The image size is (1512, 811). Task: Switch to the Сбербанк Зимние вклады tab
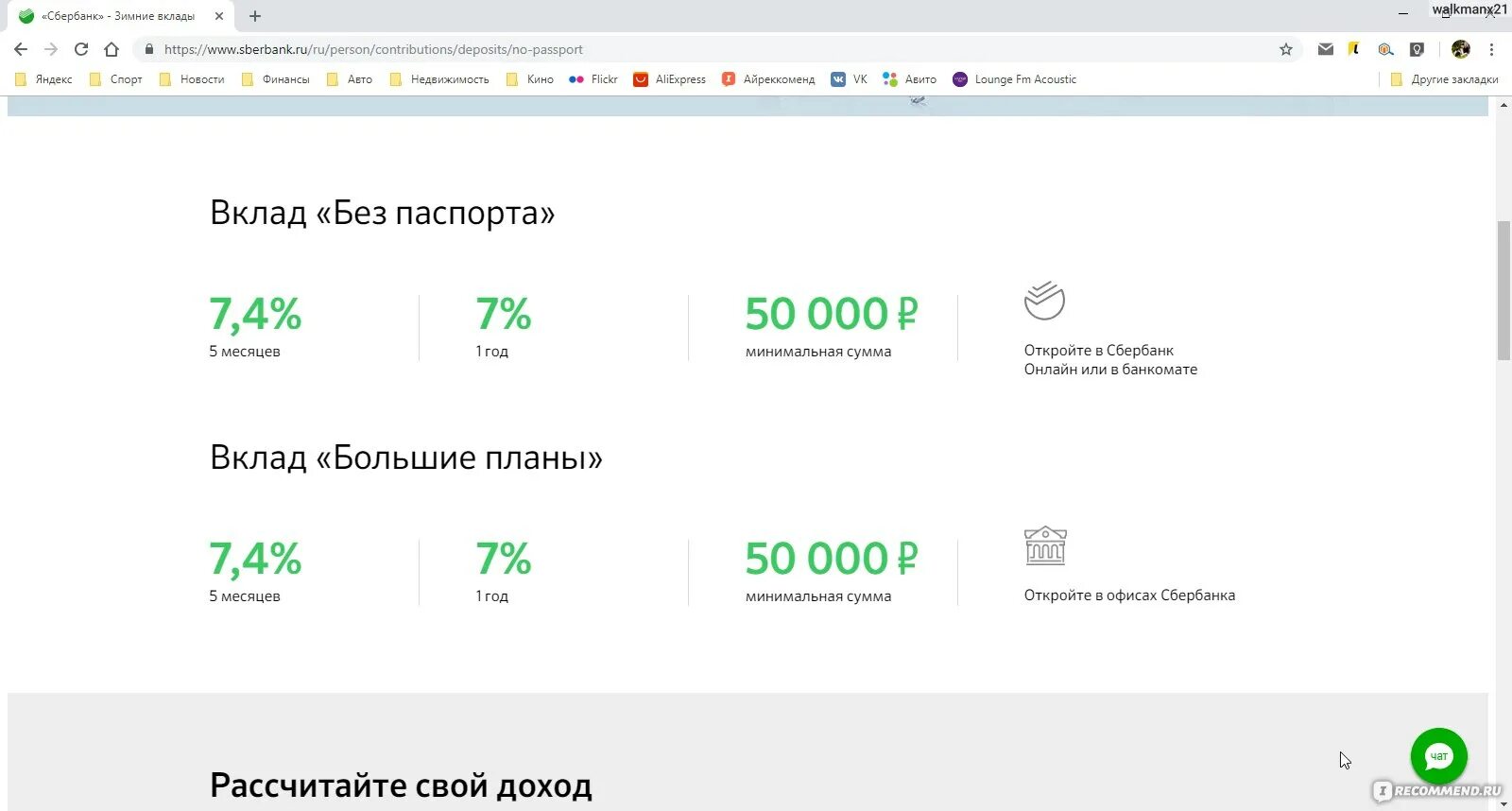(118, 16)
